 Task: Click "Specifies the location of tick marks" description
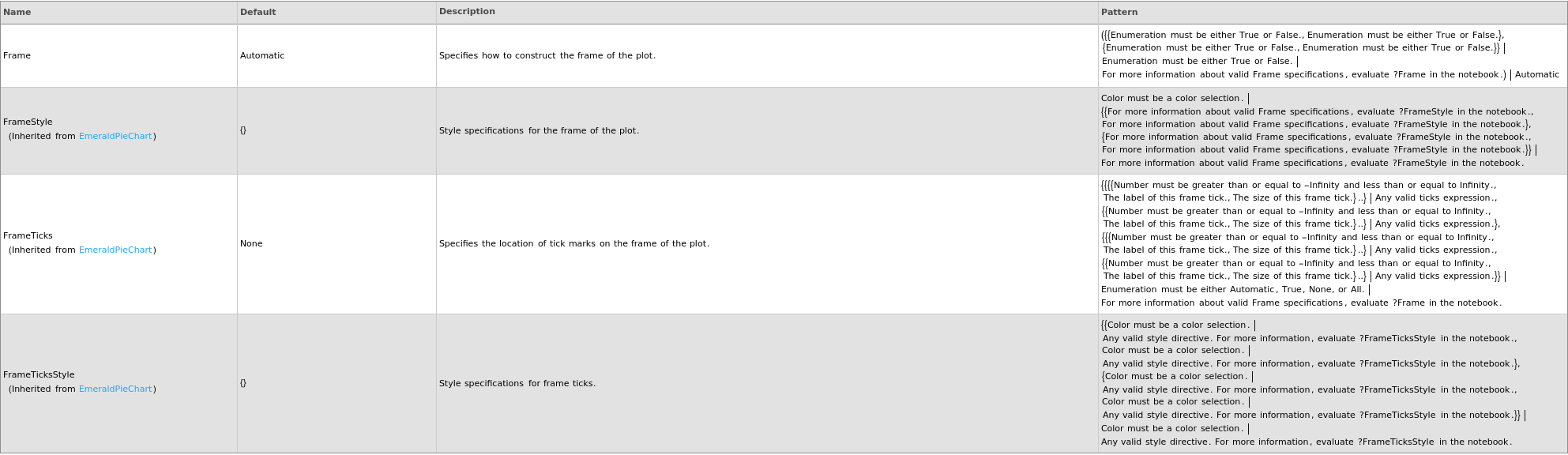573,243
